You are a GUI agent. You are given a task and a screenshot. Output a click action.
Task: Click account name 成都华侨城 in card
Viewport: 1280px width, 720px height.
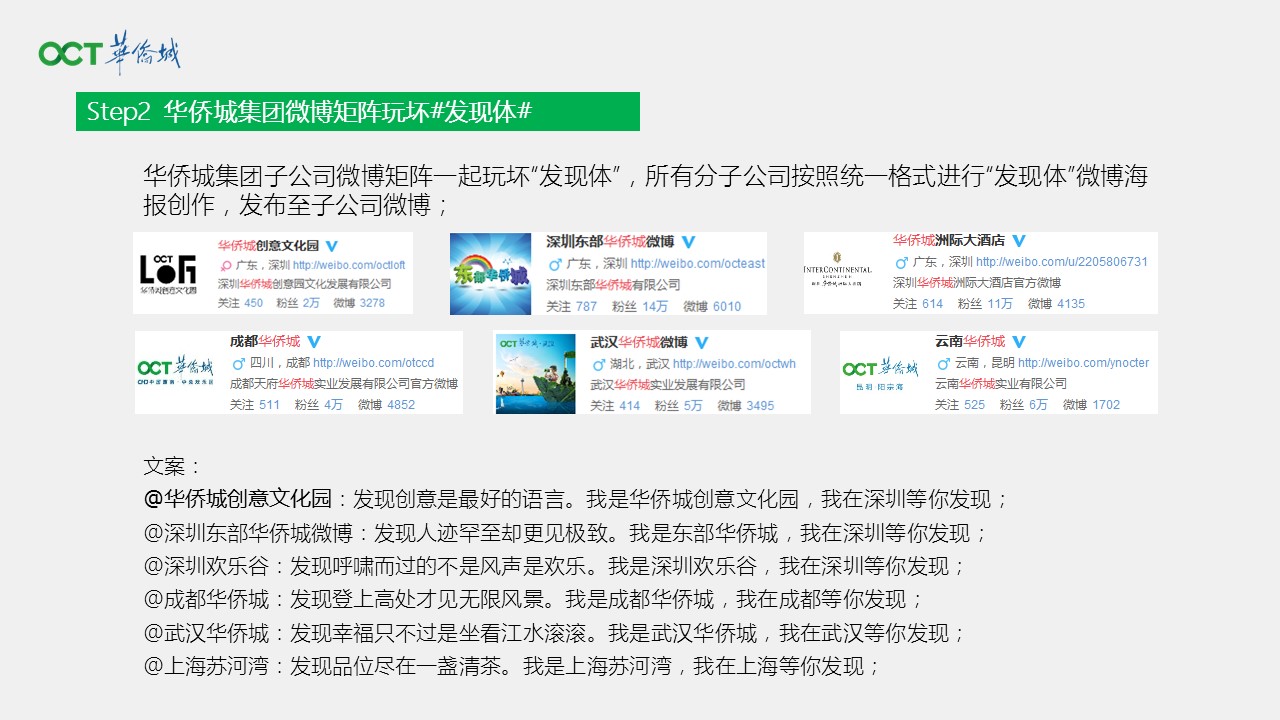(265, 342)
